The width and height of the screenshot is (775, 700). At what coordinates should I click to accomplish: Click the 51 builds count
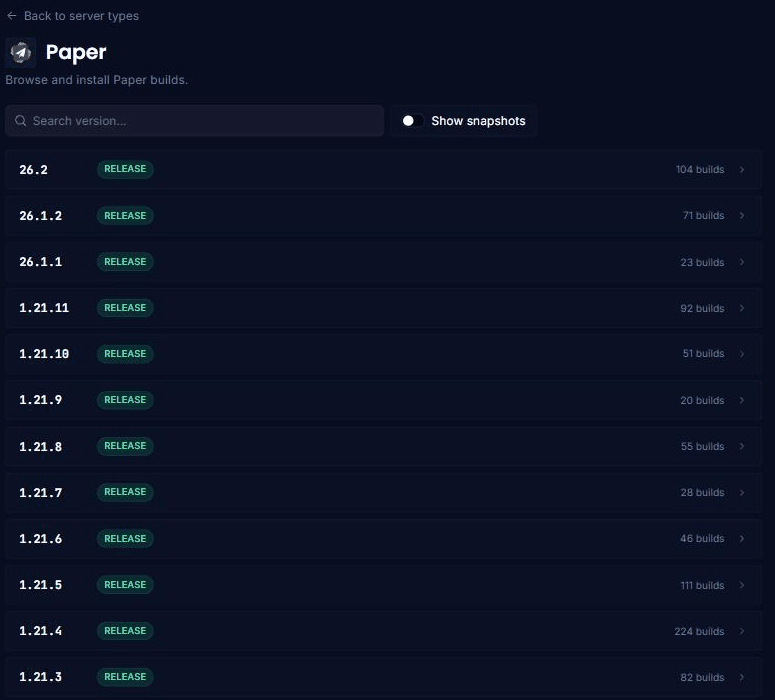pos(703,354)
